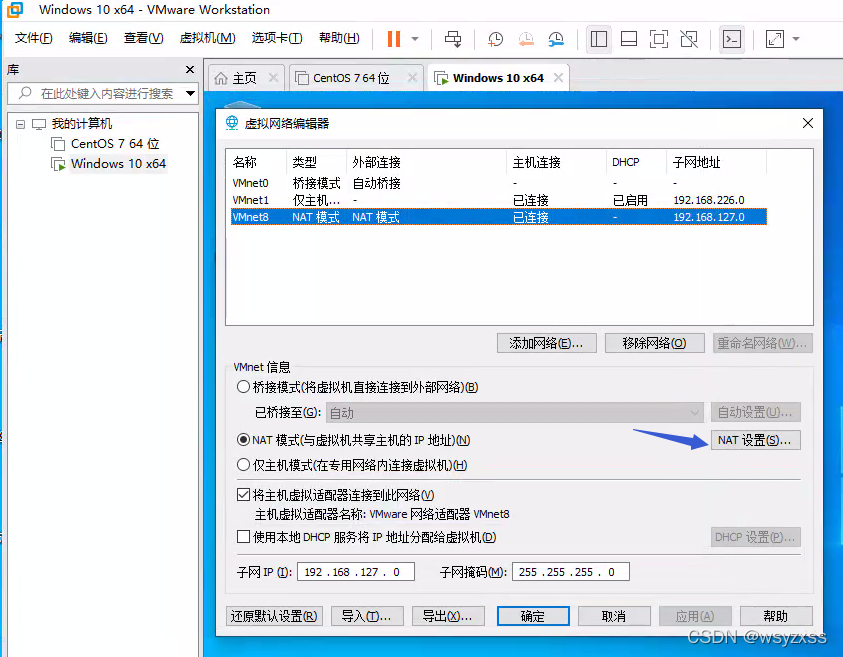
Task: Select the 桥接模式 radio button
Action: [244, 387]
